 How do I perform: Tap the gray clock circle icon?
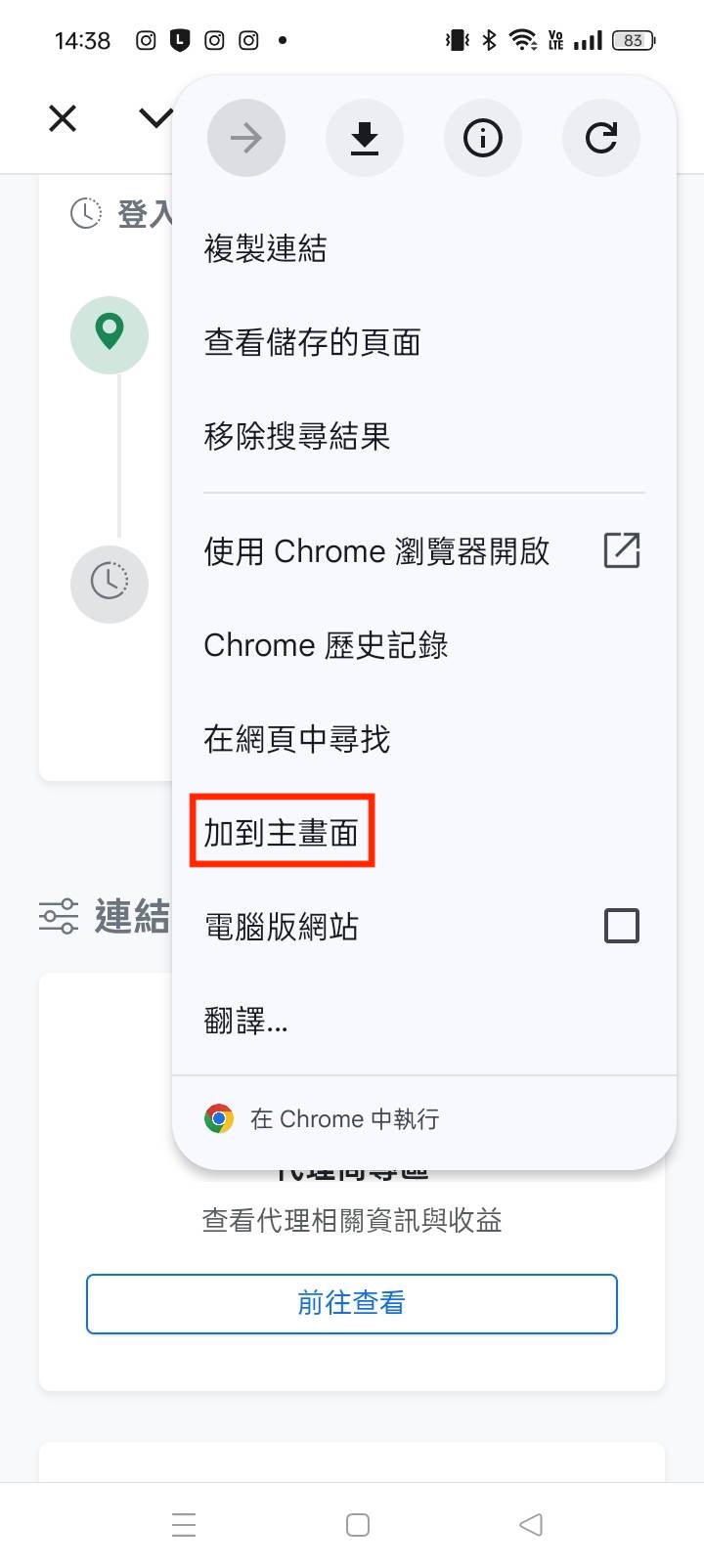point(110,584)
